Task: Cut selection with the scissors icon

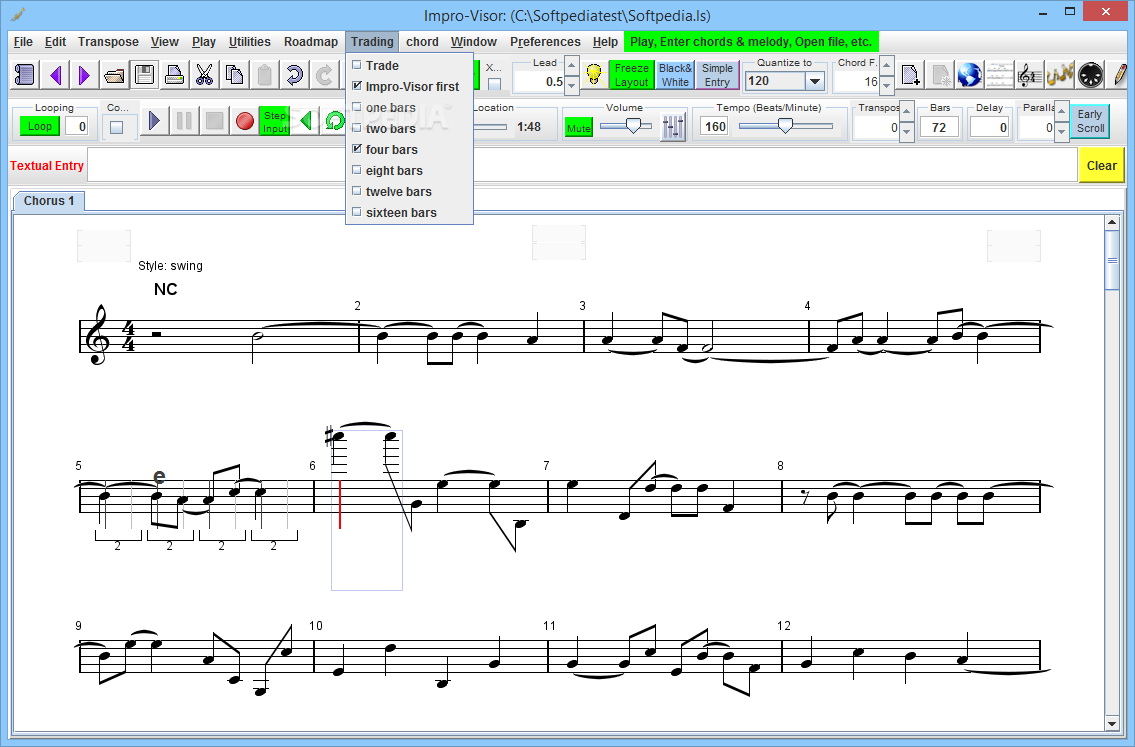Action: click(x=204, y=75)
